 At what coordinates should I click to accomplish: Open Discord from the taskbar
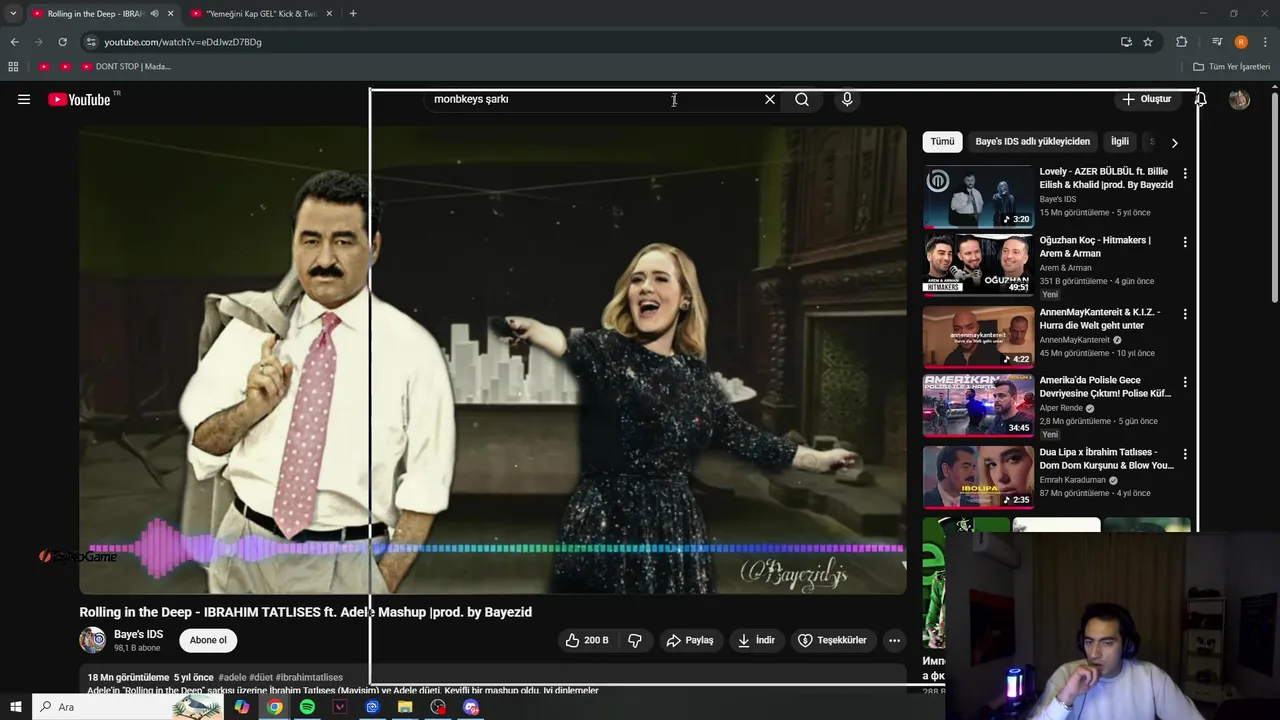click(x=471, y=707)
